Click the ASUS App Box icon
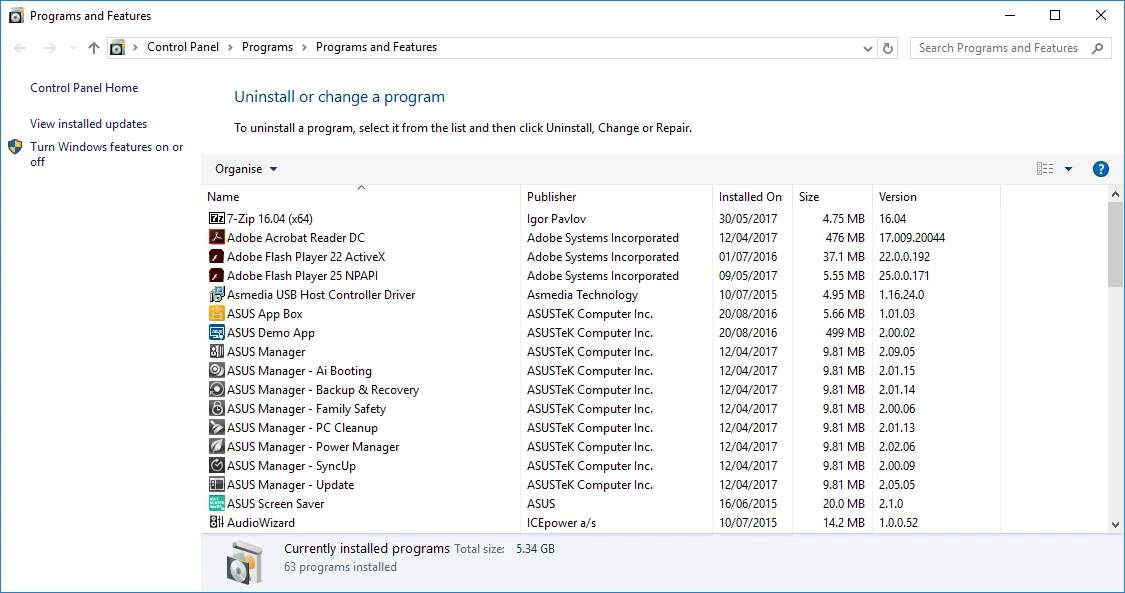 (217, 313)
